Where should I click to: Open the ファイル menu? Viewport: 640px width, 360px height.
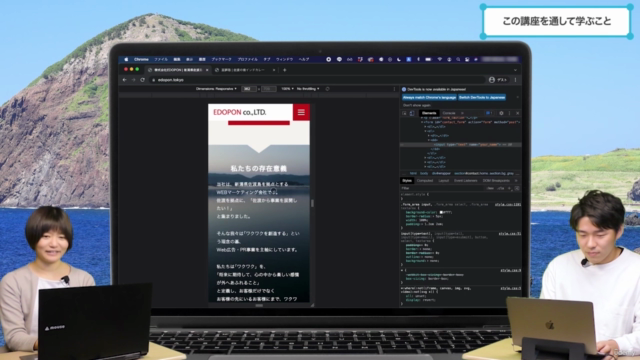tap(161, 59)
